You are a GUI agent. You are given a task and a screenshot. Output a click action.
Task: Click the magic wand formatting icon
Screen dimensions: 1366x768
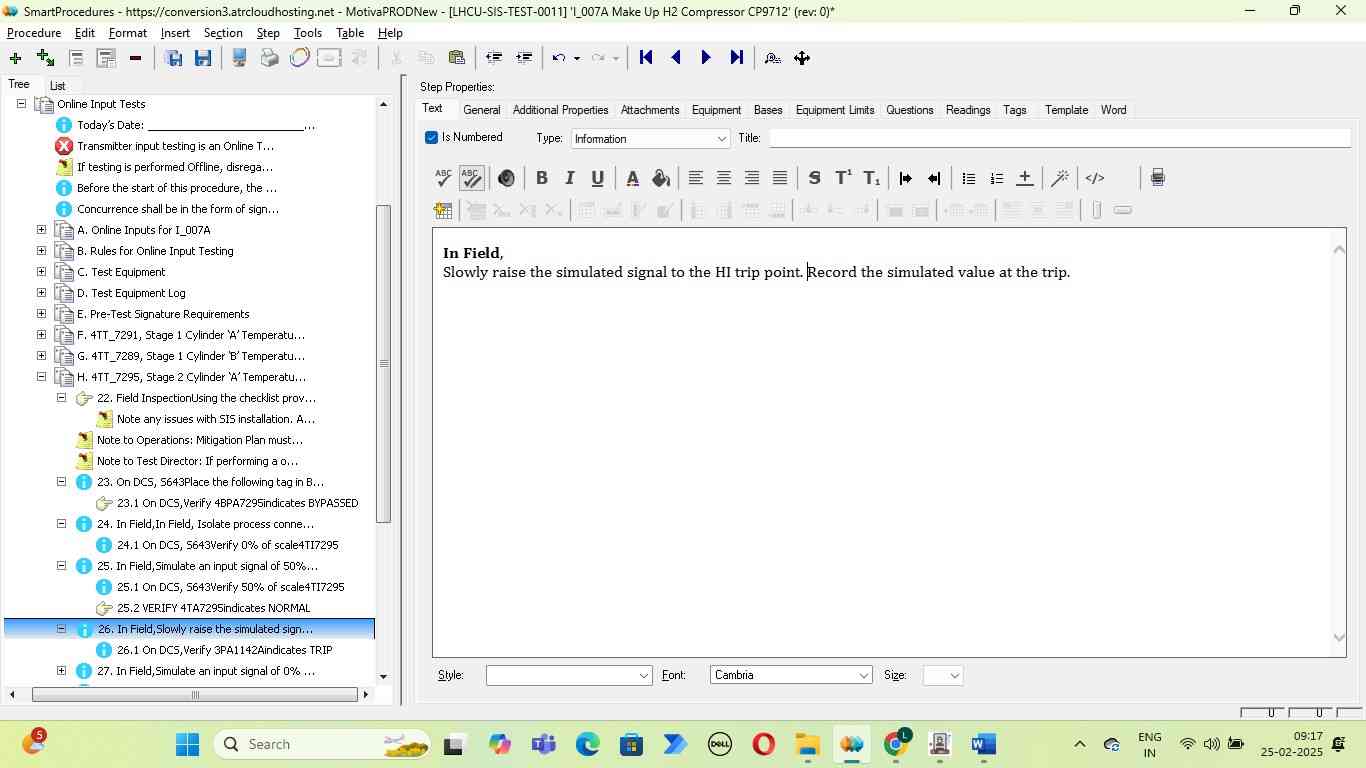(1060, 178)
